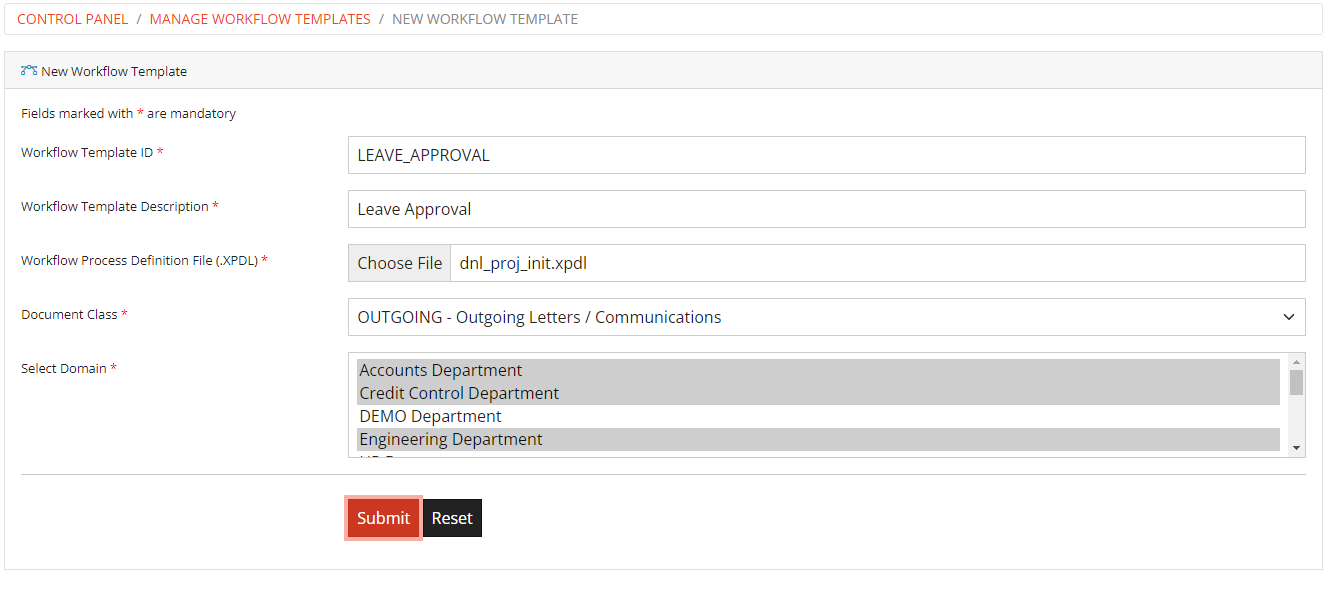This screenshot has width=1328, height=590.
Task: Reset the workflow template form
Action: (452, 517)
